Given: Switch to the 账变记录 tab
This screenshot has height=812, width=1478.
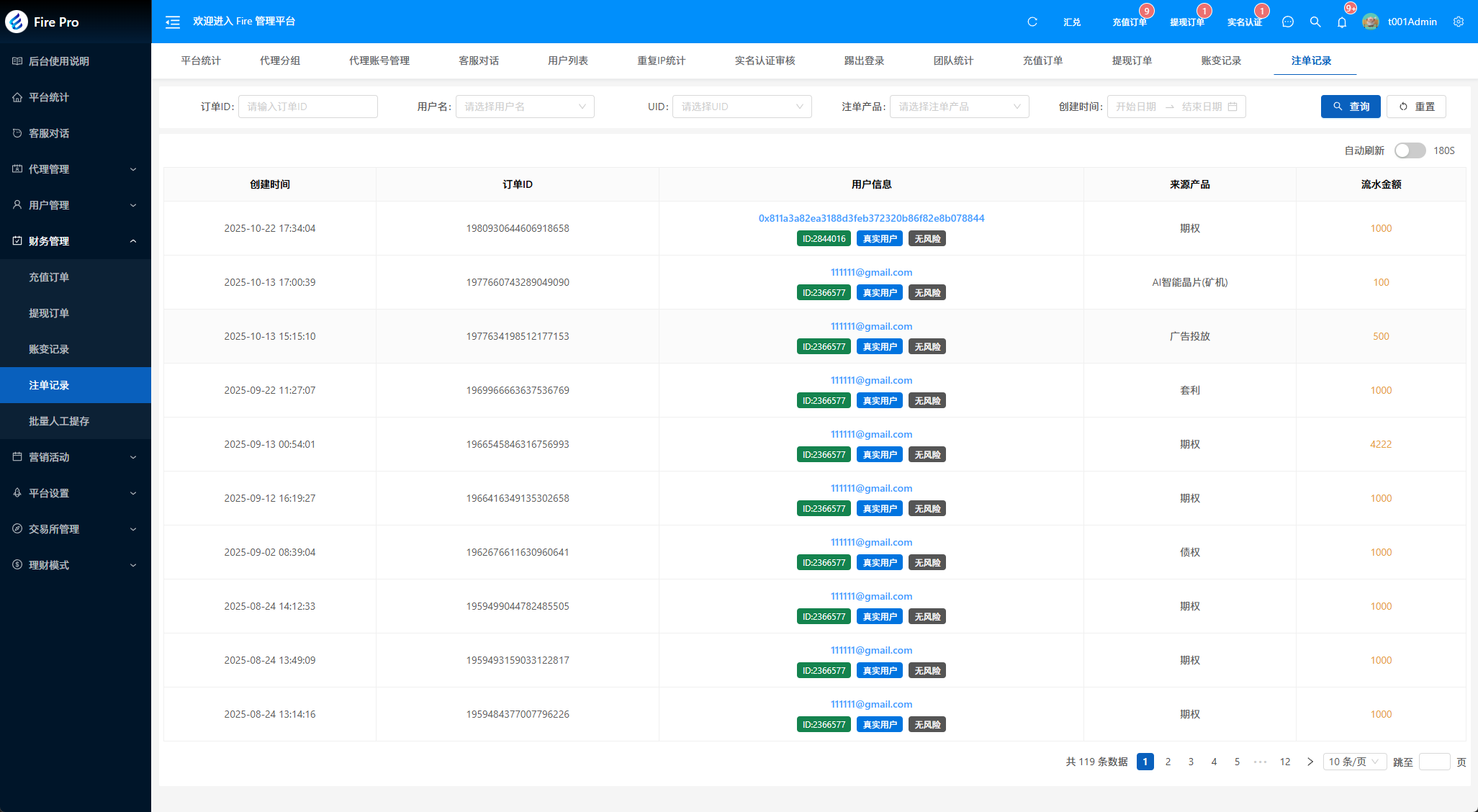Looking at the screenshot, I should click(x=1221, y=60).
